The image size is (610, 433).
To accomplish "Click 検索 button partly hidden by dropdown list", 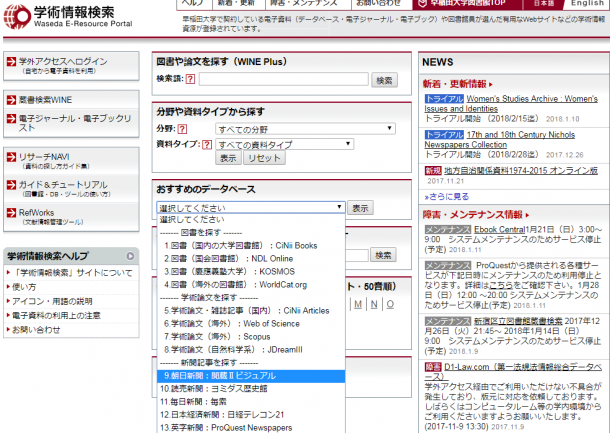I will 383,255.
